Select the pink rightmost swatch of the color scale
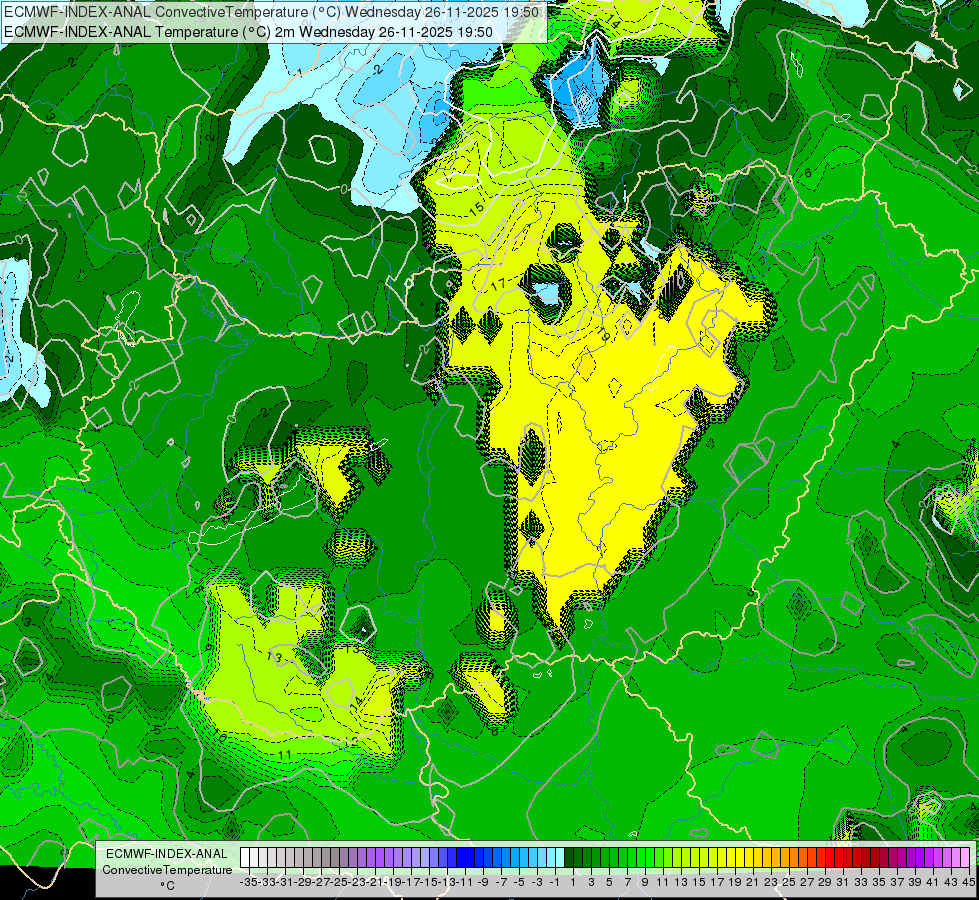979x900 pixels. tap(965, 858)
